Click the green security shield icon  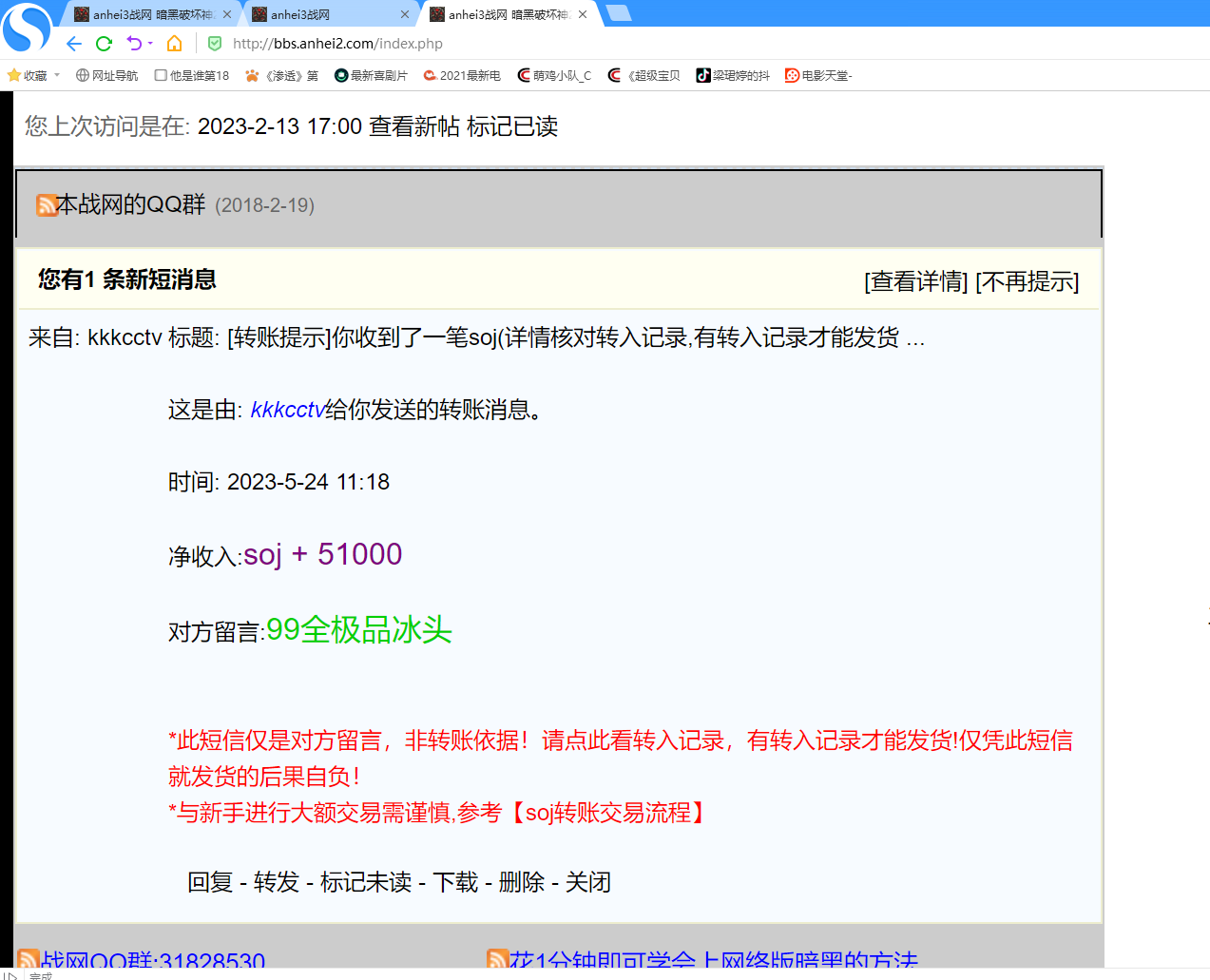pyautogui.click(x=215, y=44)
